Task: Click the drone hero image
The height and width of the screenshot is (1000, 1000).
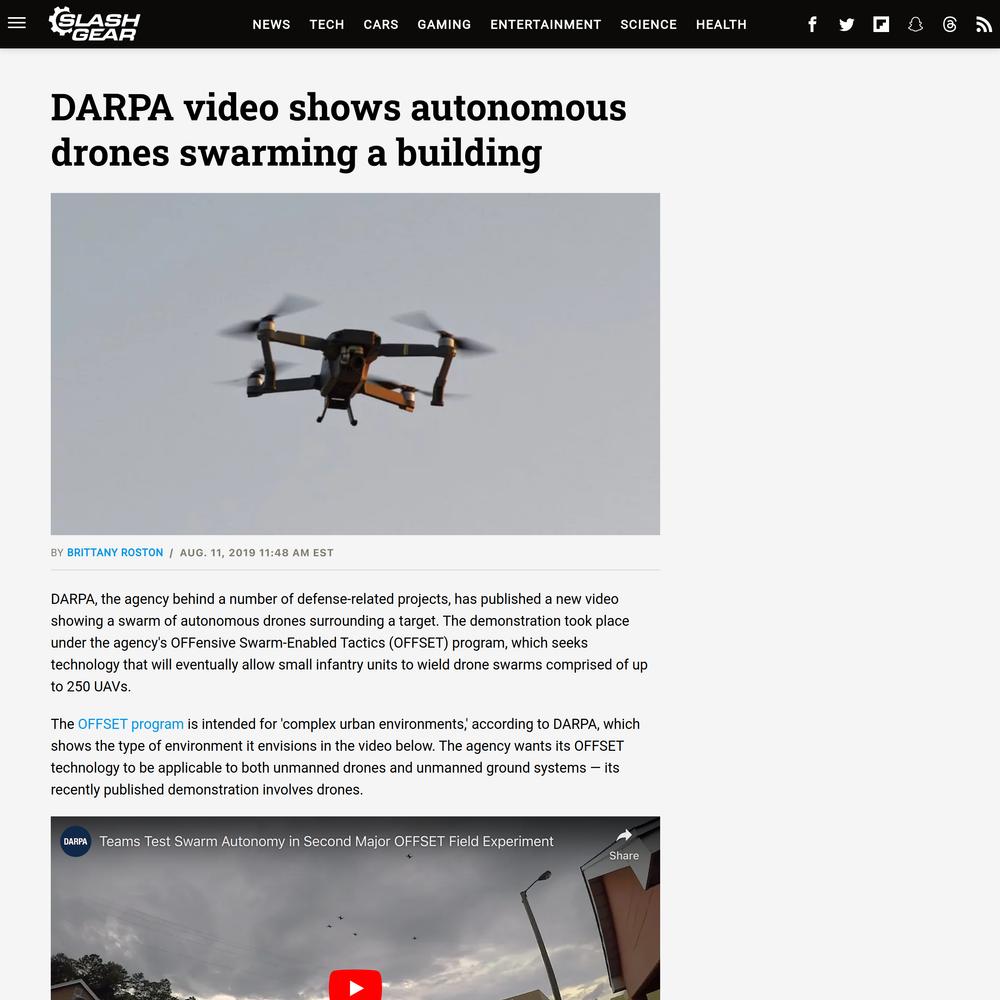Action: (355, 364)
